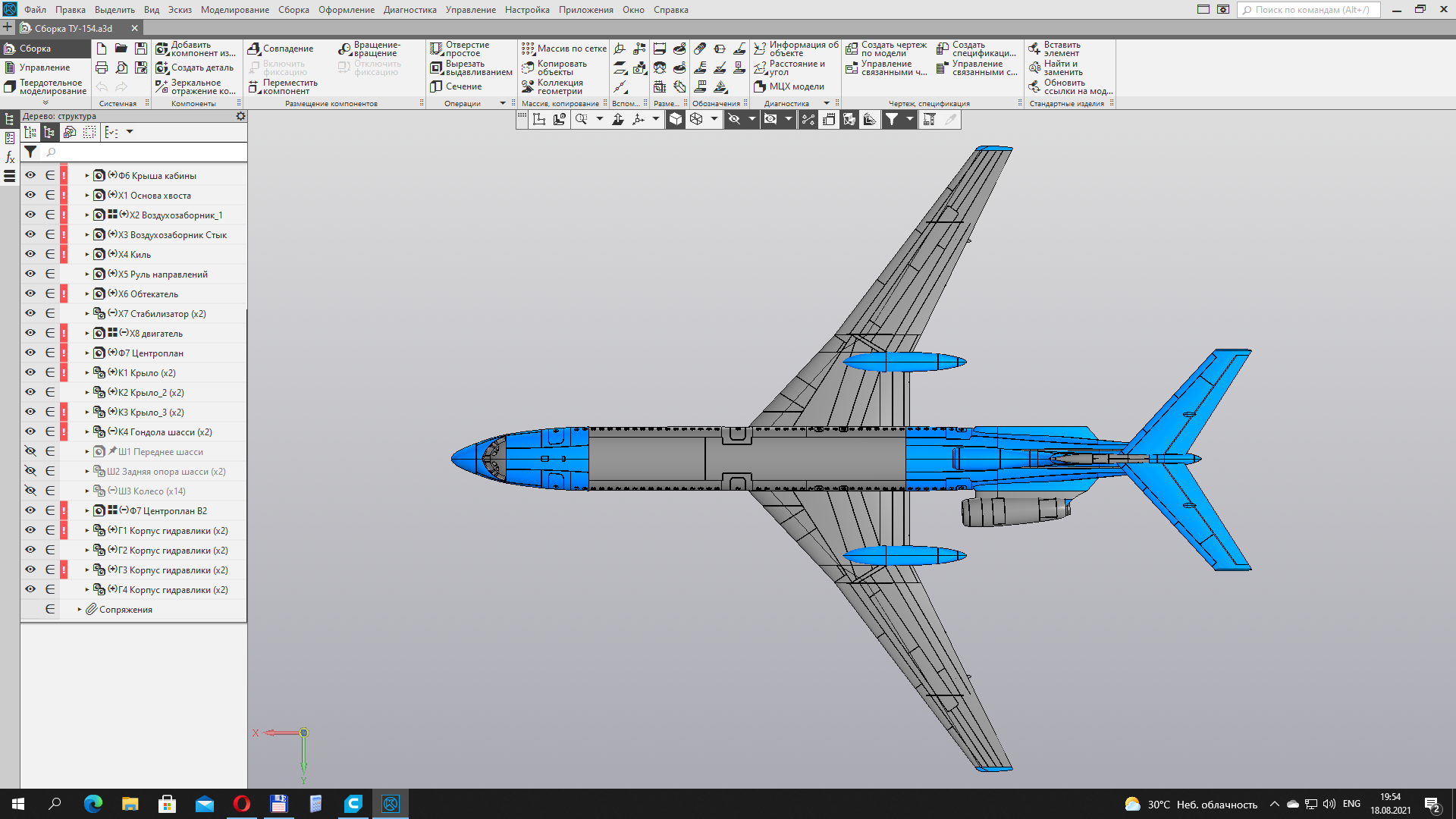Open Opera browser from taskbar

coord(242,804)
